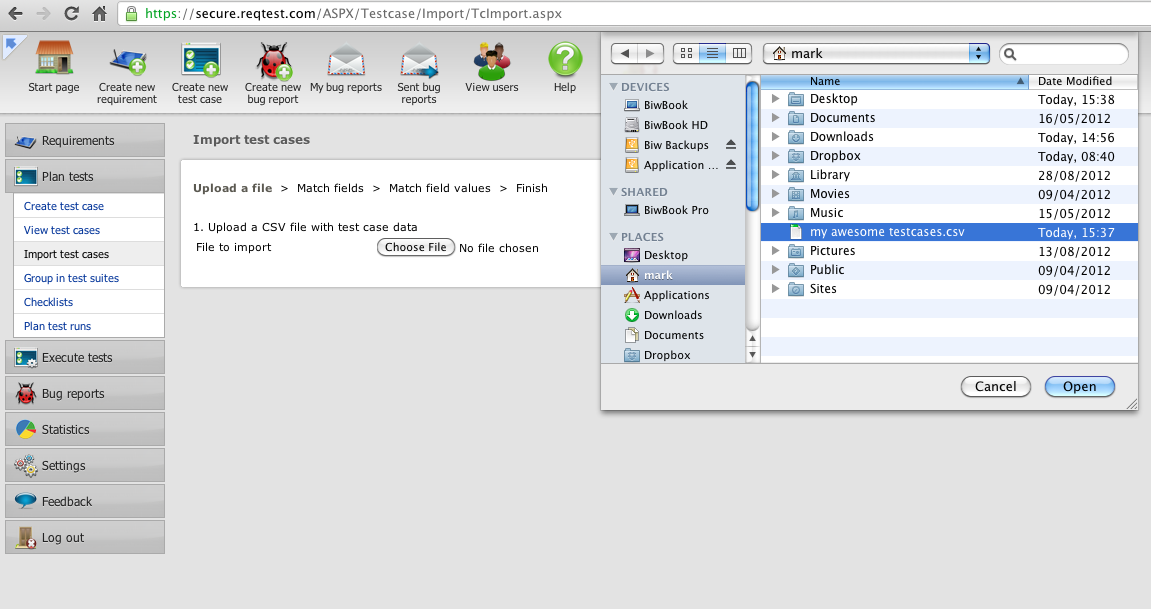
Task: Open the mark folder path dropdown
Action: click(x=876, y=53)
